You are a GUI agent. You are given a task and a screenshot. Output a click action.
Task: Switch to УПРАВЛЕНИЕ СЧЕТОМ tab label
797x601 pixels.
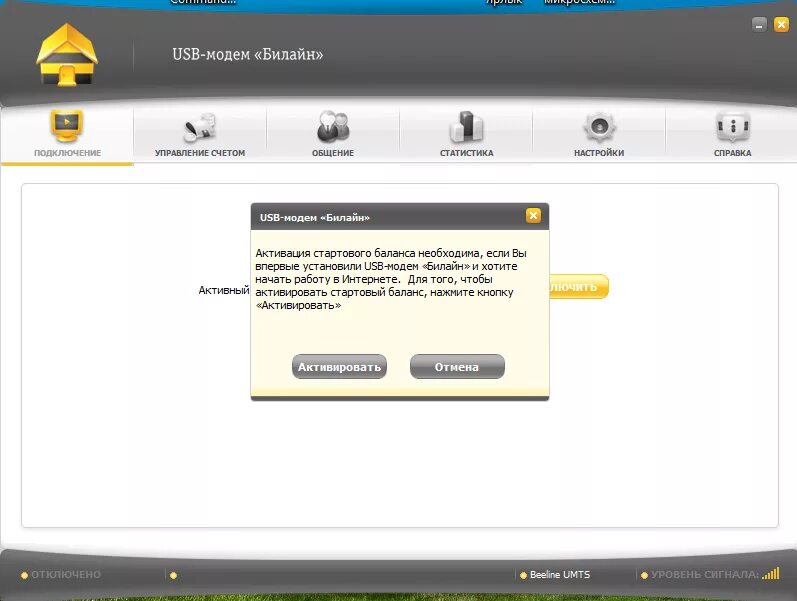(200, 153)
